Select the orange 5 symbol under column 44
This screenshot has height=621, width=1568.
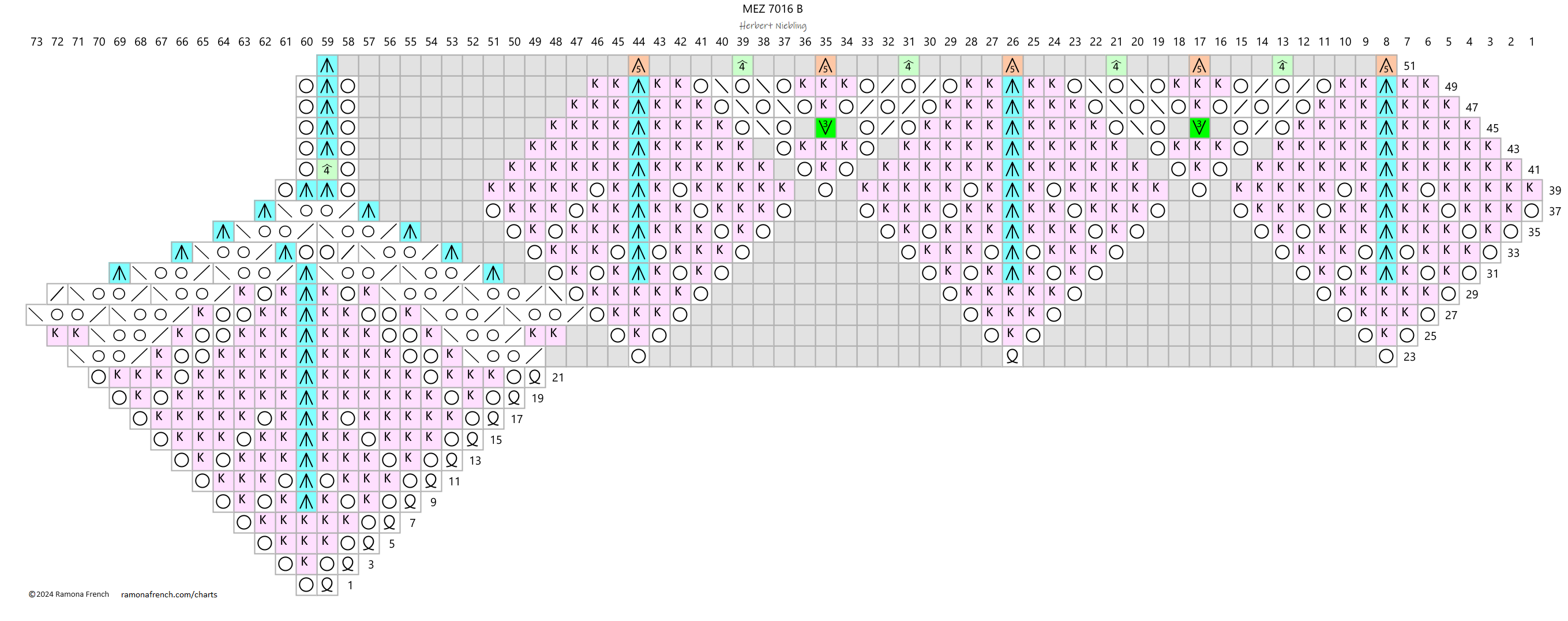tap(639, 65)
